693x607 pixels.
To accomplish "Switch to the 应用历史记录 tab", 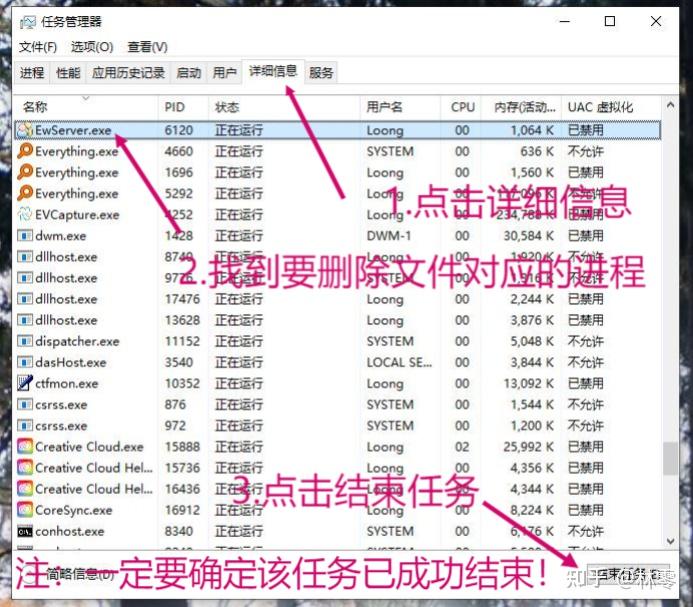I will click(x=128, y=73).
